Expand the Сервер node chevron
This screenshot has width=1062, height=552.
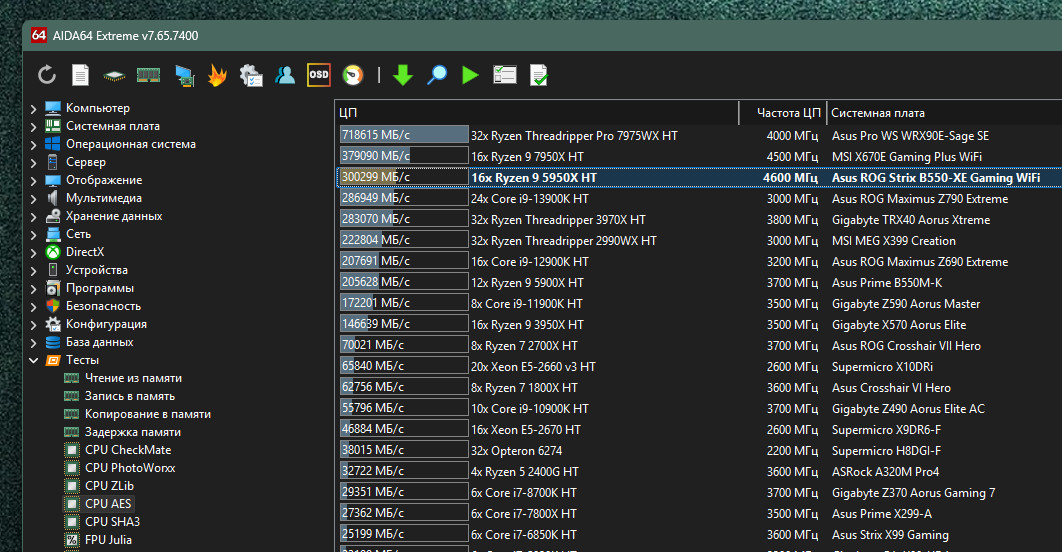pos(34,163)
